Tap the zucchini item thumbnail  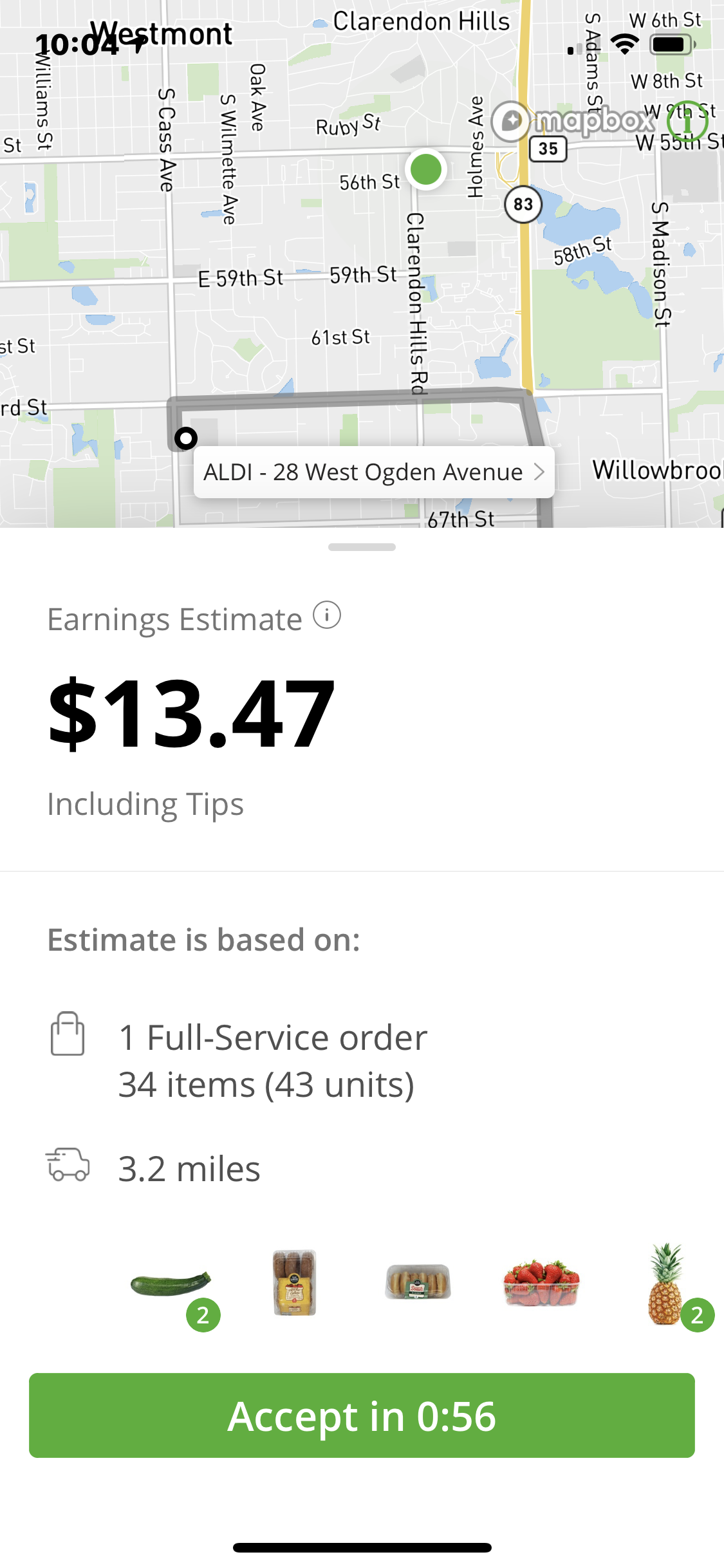pos(171,1284)
